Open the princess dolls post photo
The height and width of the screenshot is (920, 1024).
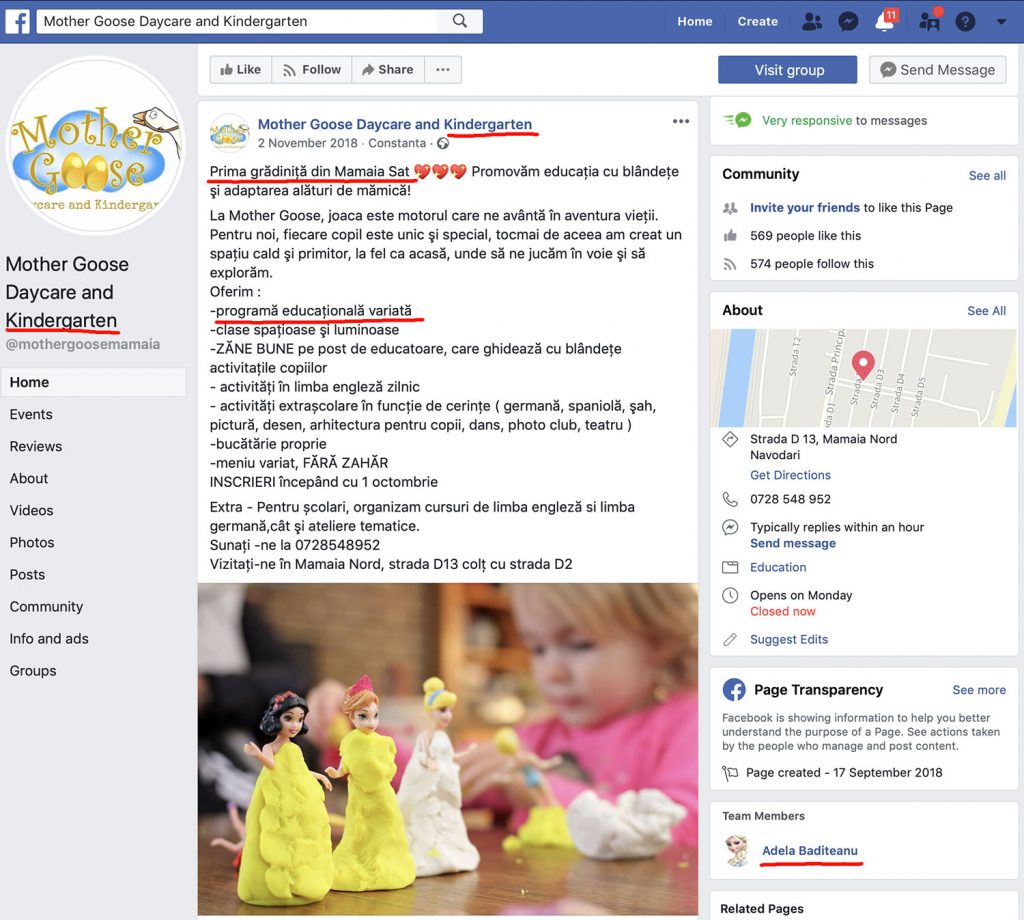point(448,749)
